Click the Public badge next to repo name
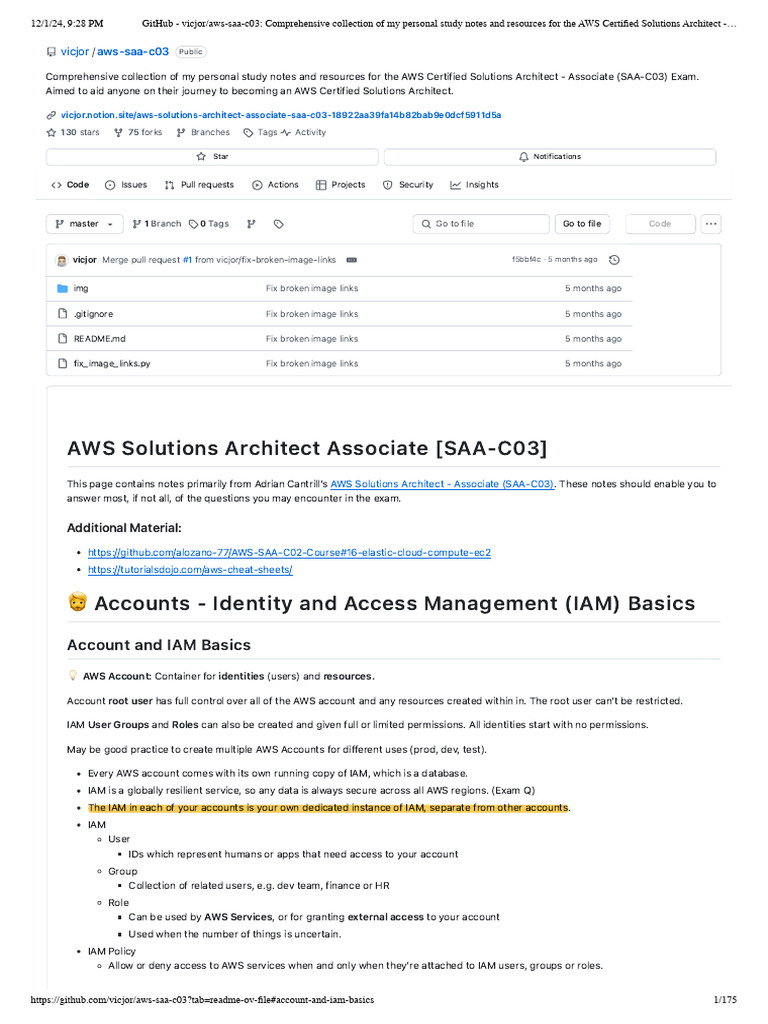This screenshot has width=768, height=1024. click(x=191, y=52)
